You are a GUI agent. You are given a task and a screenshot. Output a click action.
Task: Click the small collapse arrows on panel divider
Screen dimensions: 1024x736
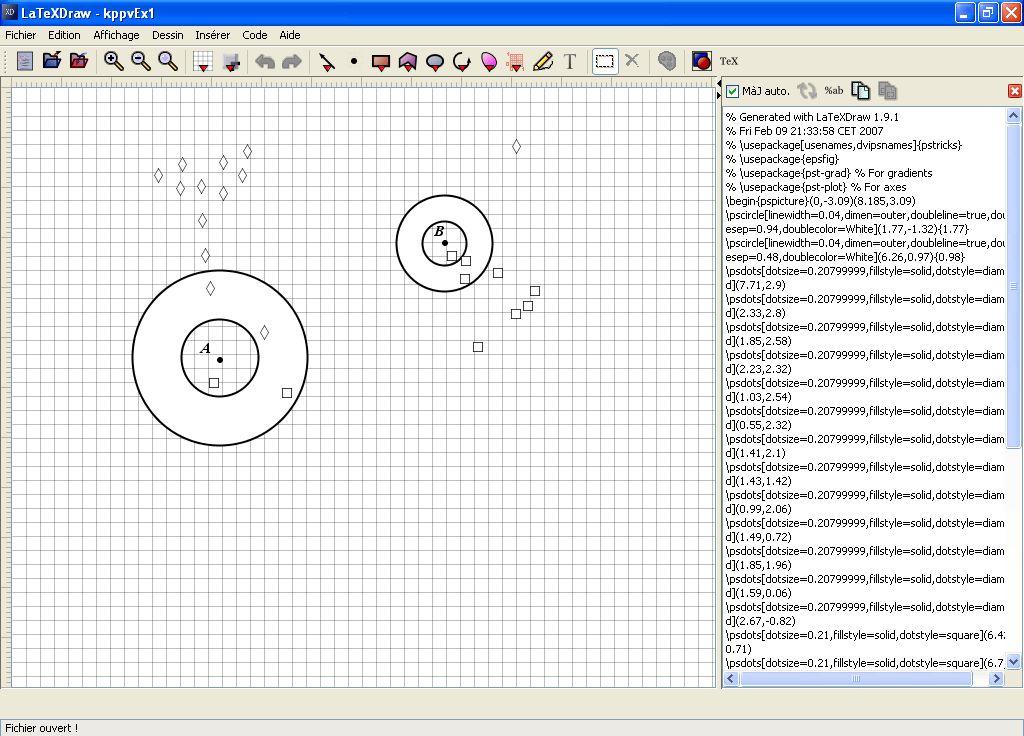click(x=719, y=89)
